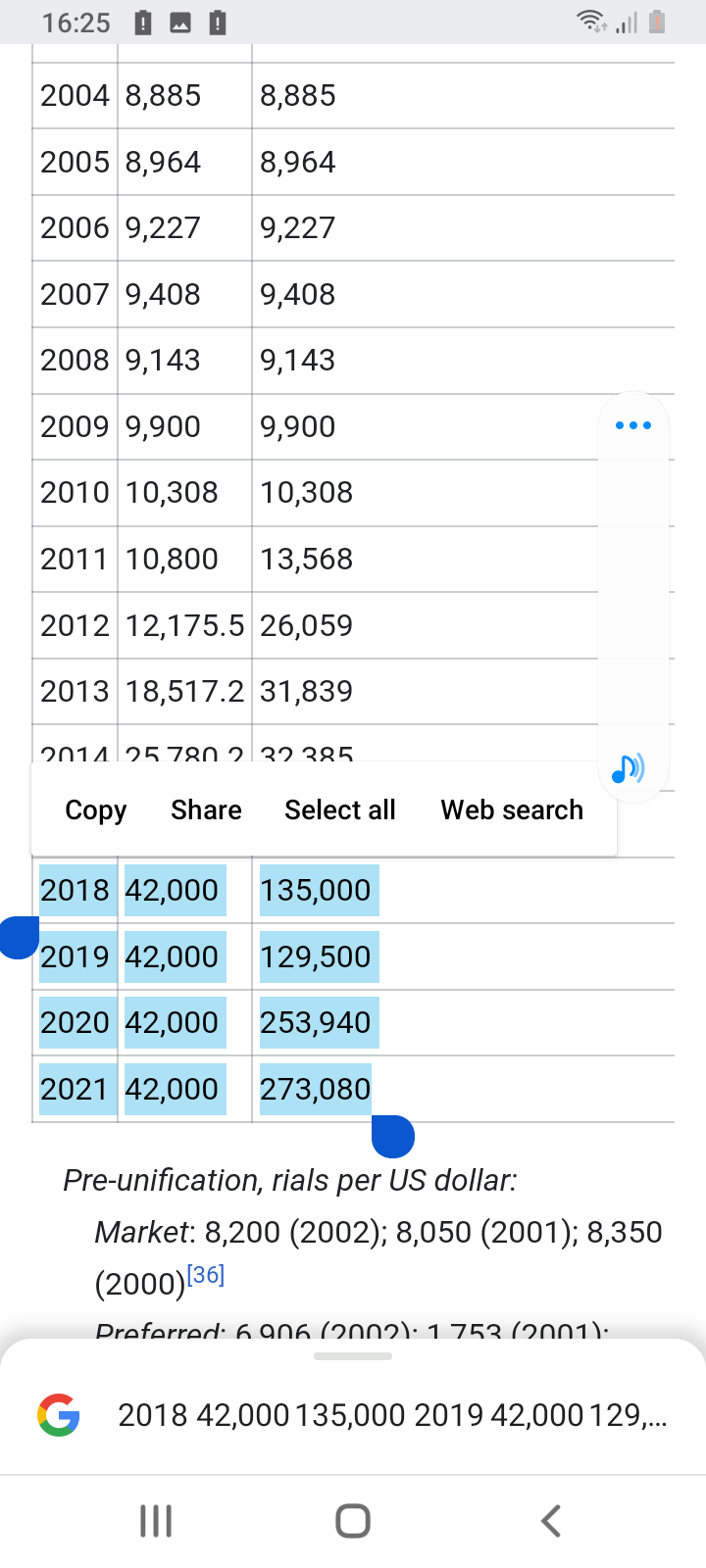This screenshot has width=706, height=1568.
Task: Tap Web search in selection popup
Action: click(512, 810)
